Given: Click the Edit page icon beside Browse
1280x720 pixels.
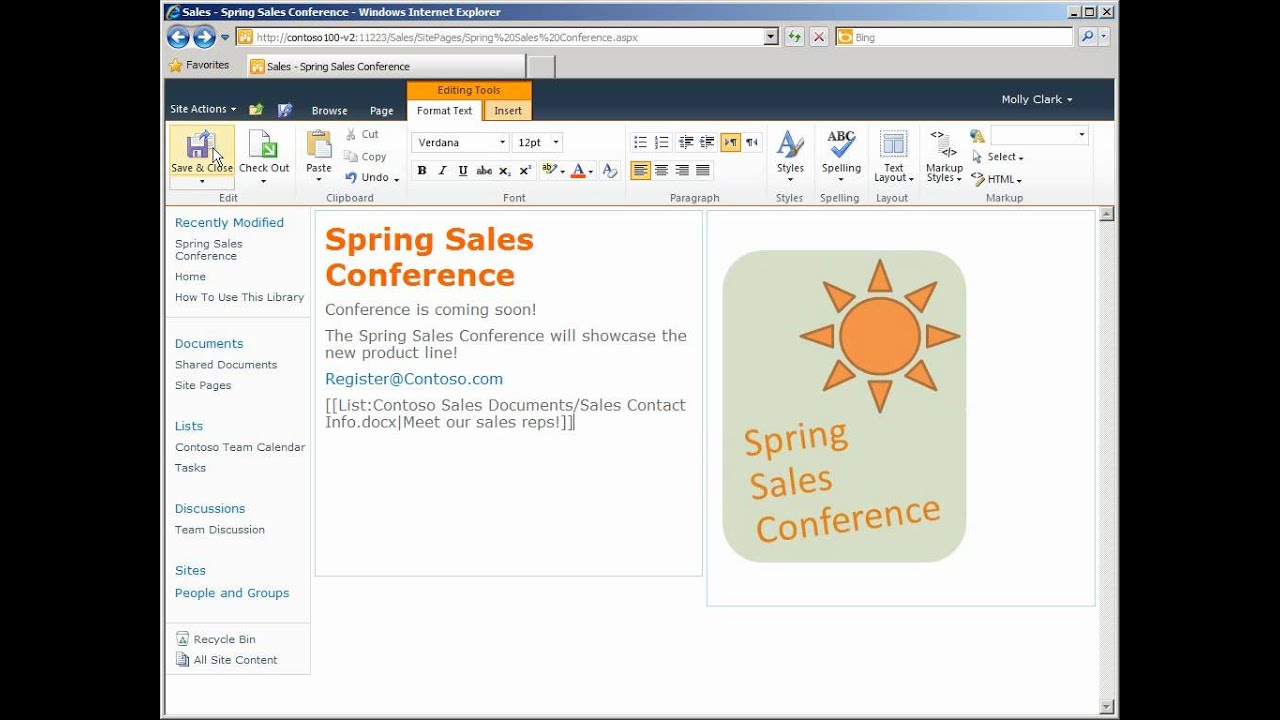Looking at the screenshot, I should [285, 110].
